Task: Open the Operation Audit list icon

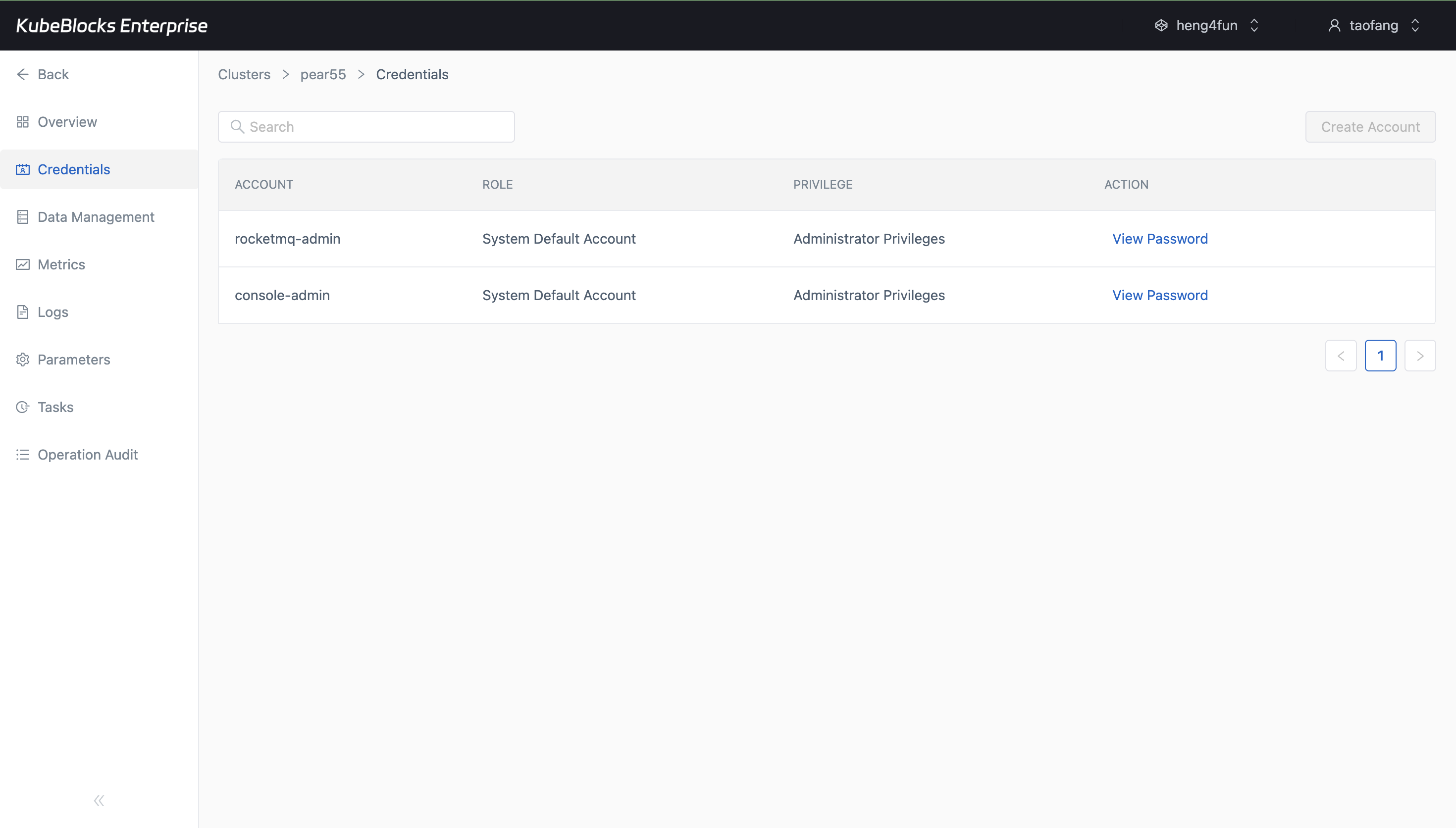Action: click(x=23, y=454)
